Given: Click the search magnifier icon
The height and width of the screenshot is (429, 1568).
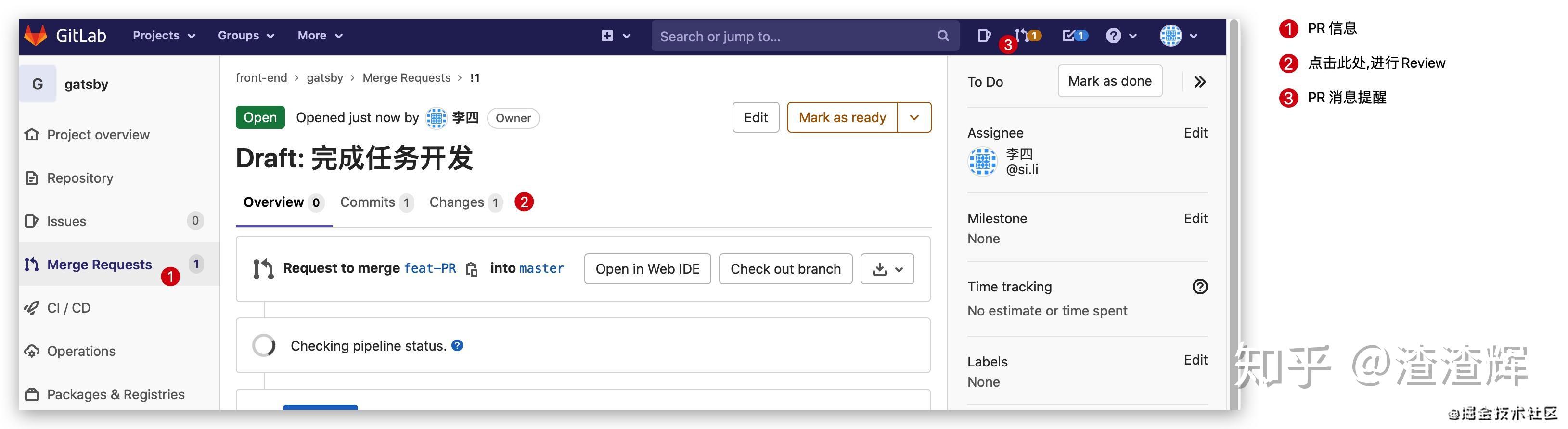Looking at the screenshot, I should (x=943, y=36).
